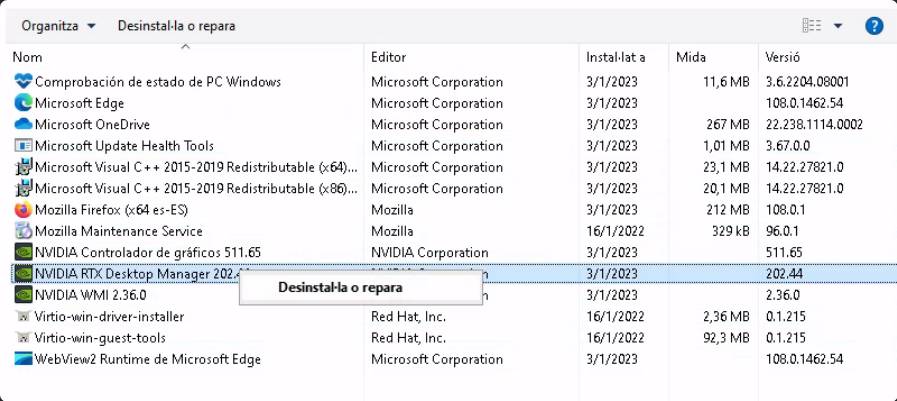The image size is (897, 401).
Task: Click the Microsoft OneDrive cloud icon
Action: pos(24,124)
